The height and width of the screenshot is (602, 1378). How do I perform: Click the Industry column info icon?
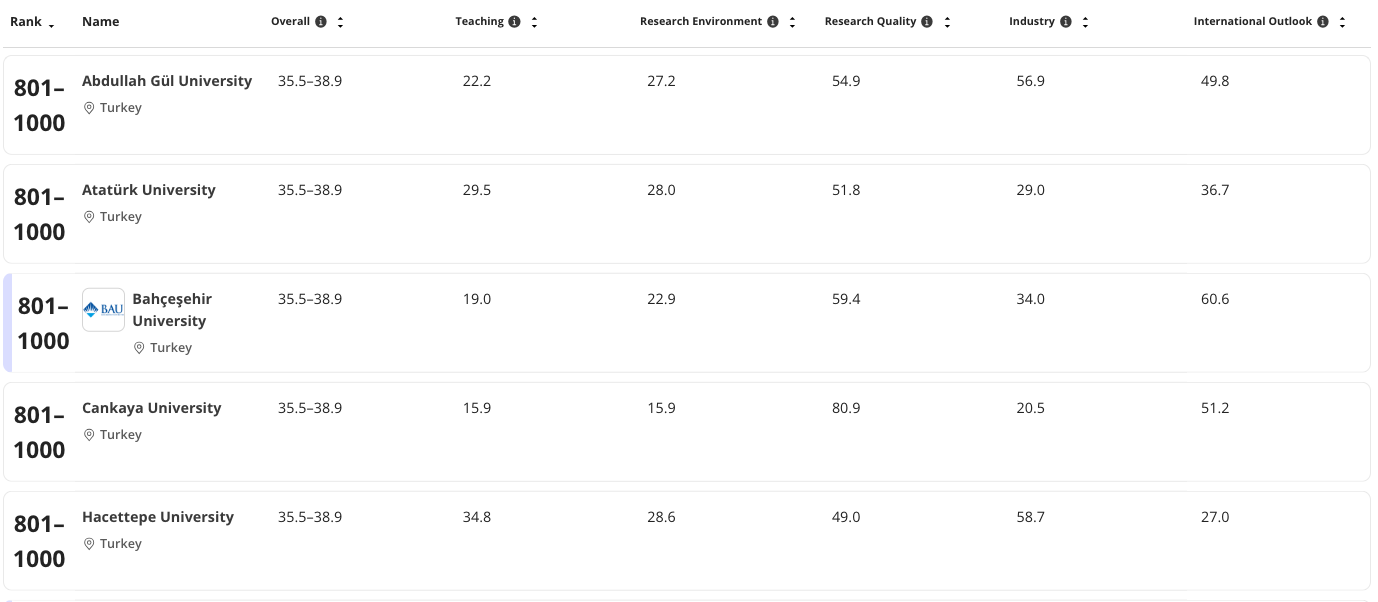(1066, 22)
